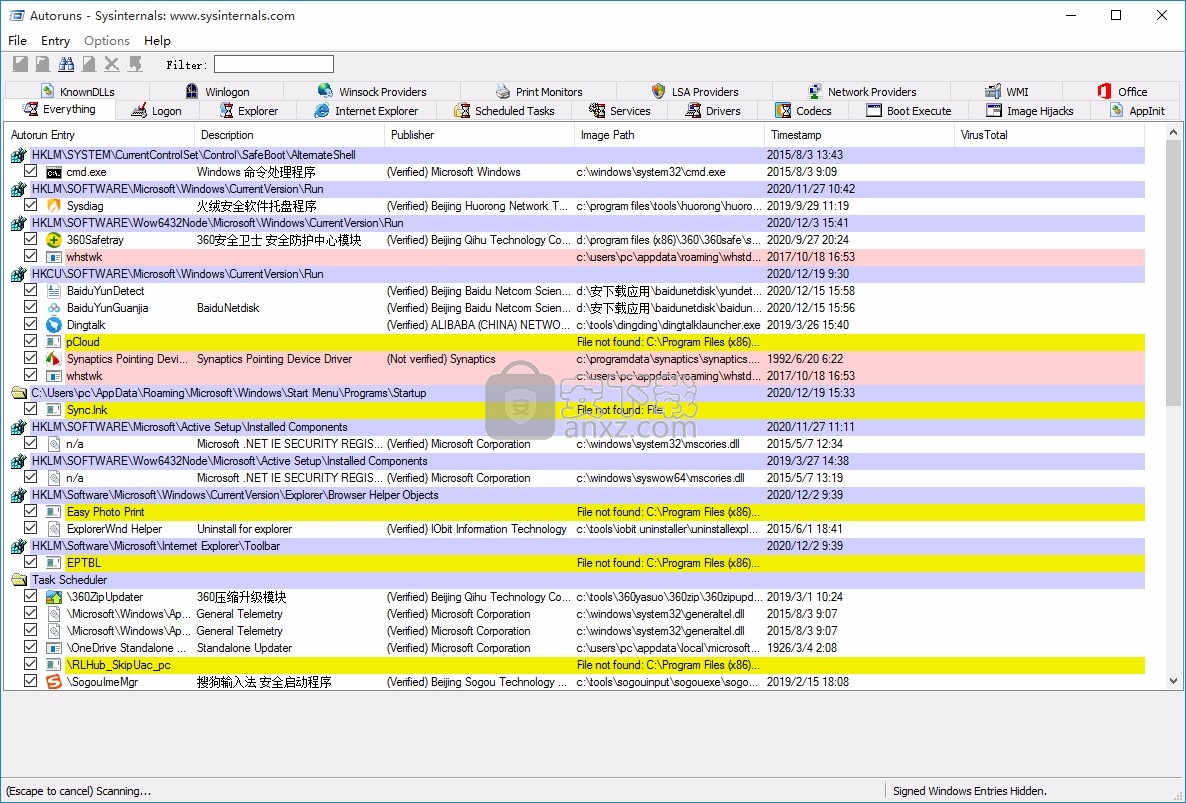Click the Synaptics Pointing Device icon

(54, 359)
